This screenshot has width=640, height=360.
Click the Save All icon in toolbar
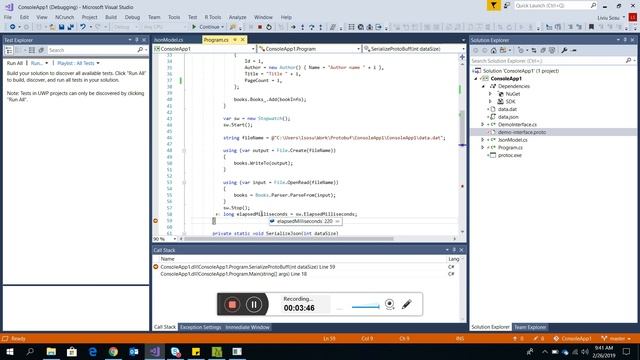[x=70, y=27]
